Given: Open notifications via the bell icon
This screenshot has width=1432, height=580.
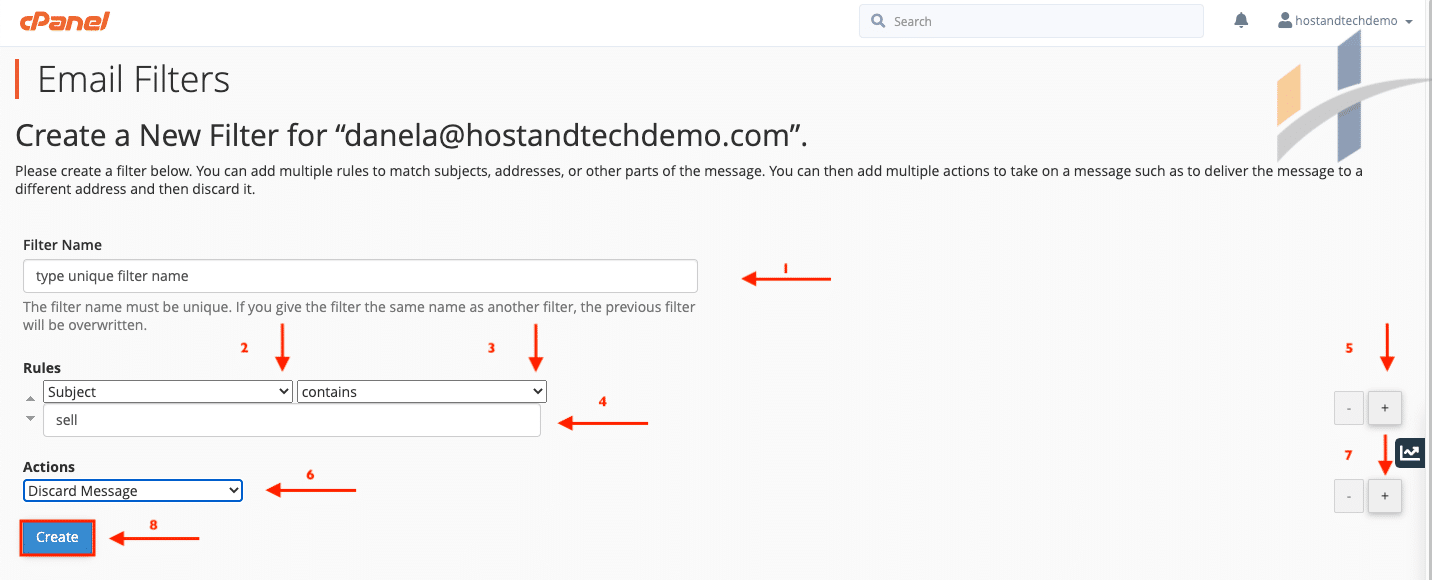Looking at the screenshot, I should coord(1240,19).
